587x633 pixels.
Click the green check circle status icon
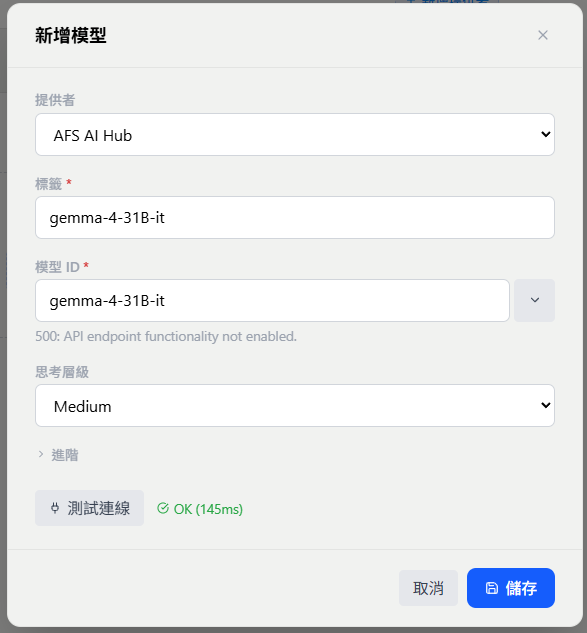click(163, 508)
